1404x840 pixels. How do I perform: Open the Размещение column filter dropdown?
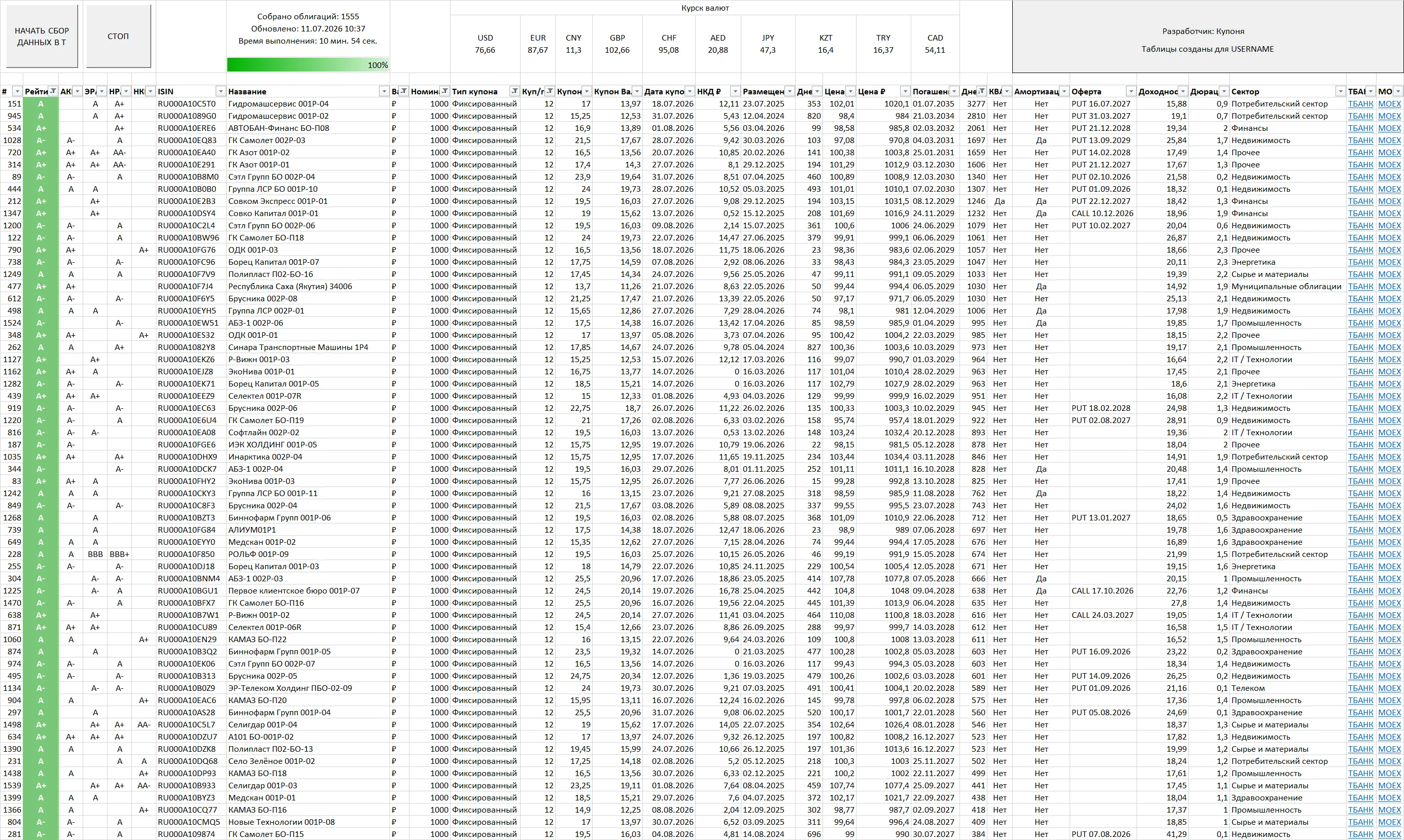789,92
